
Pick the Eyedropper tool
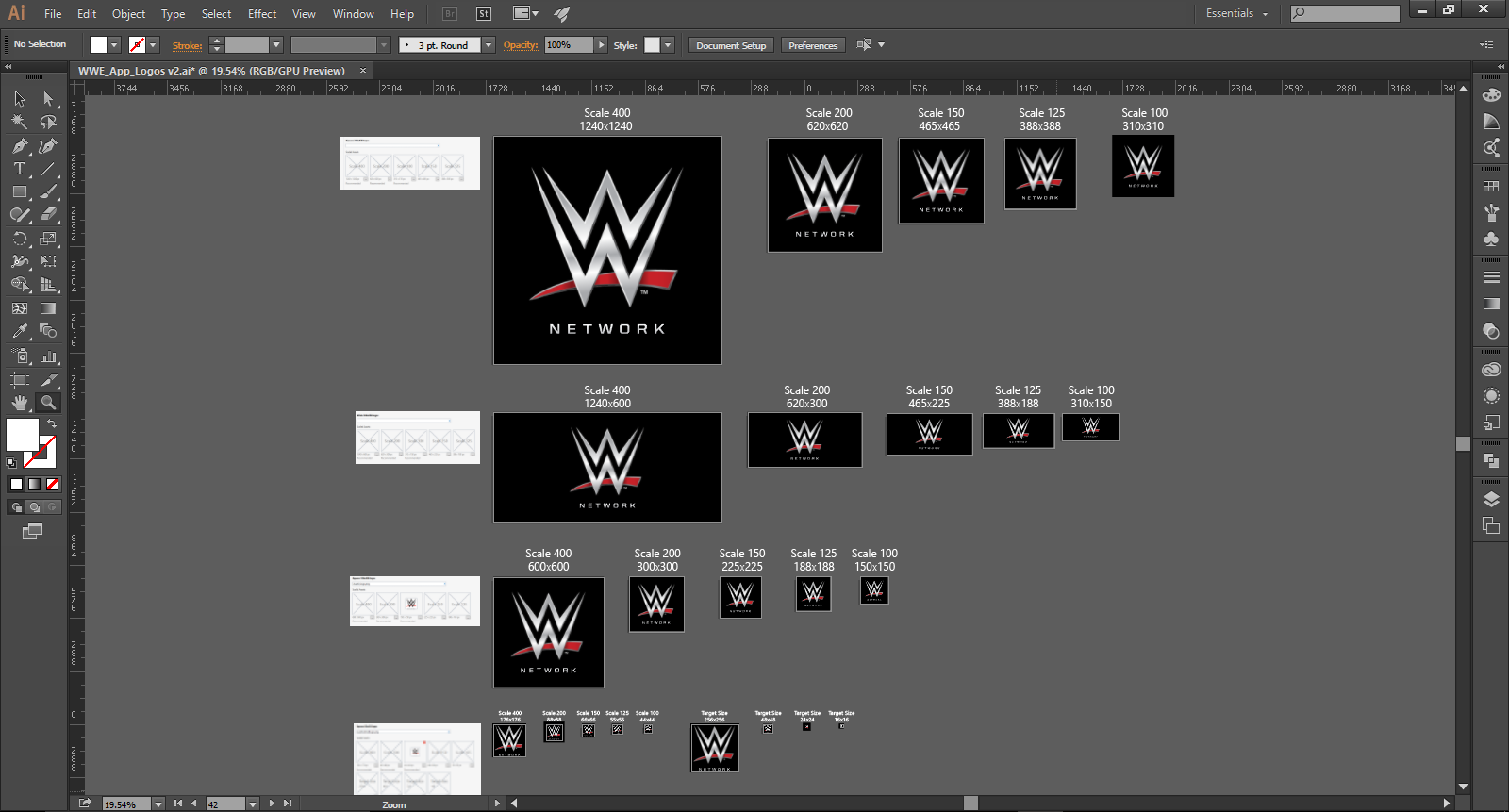[20, 331]
